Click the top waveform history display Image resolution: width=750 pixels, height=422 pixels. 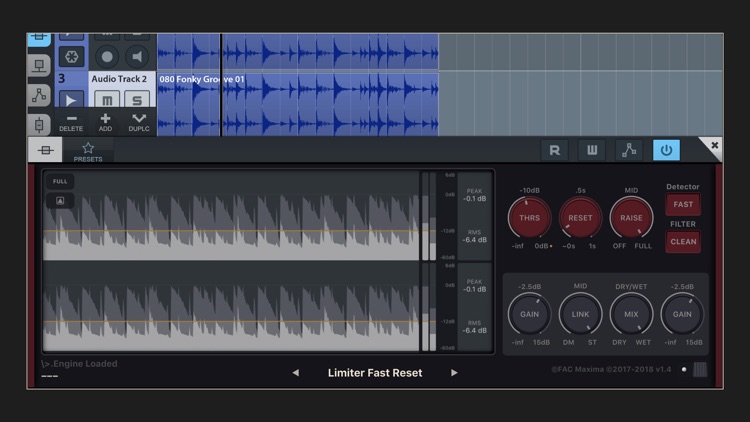coord(231,216)
